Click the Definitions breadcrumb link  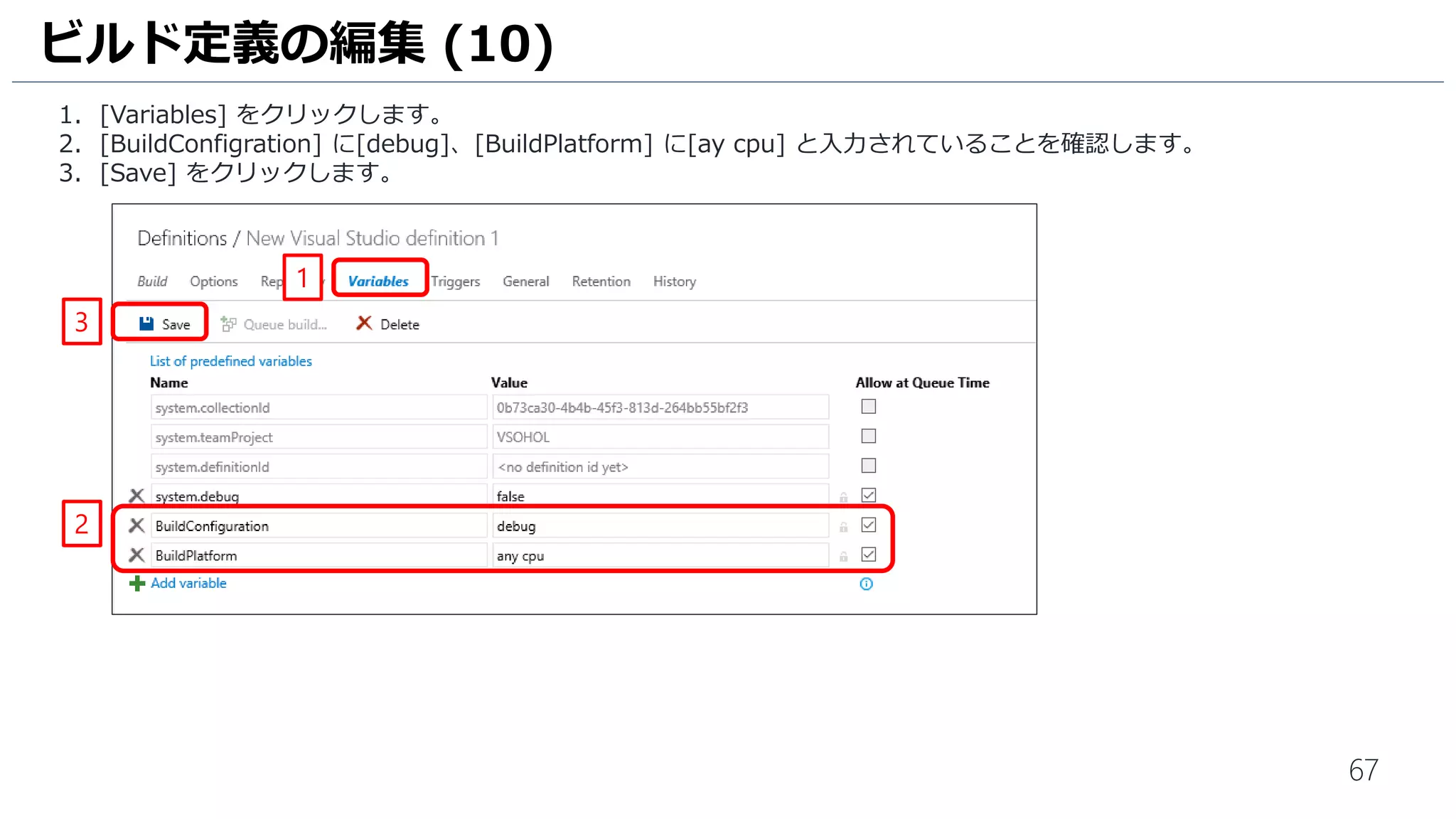[x=182, y=238]
